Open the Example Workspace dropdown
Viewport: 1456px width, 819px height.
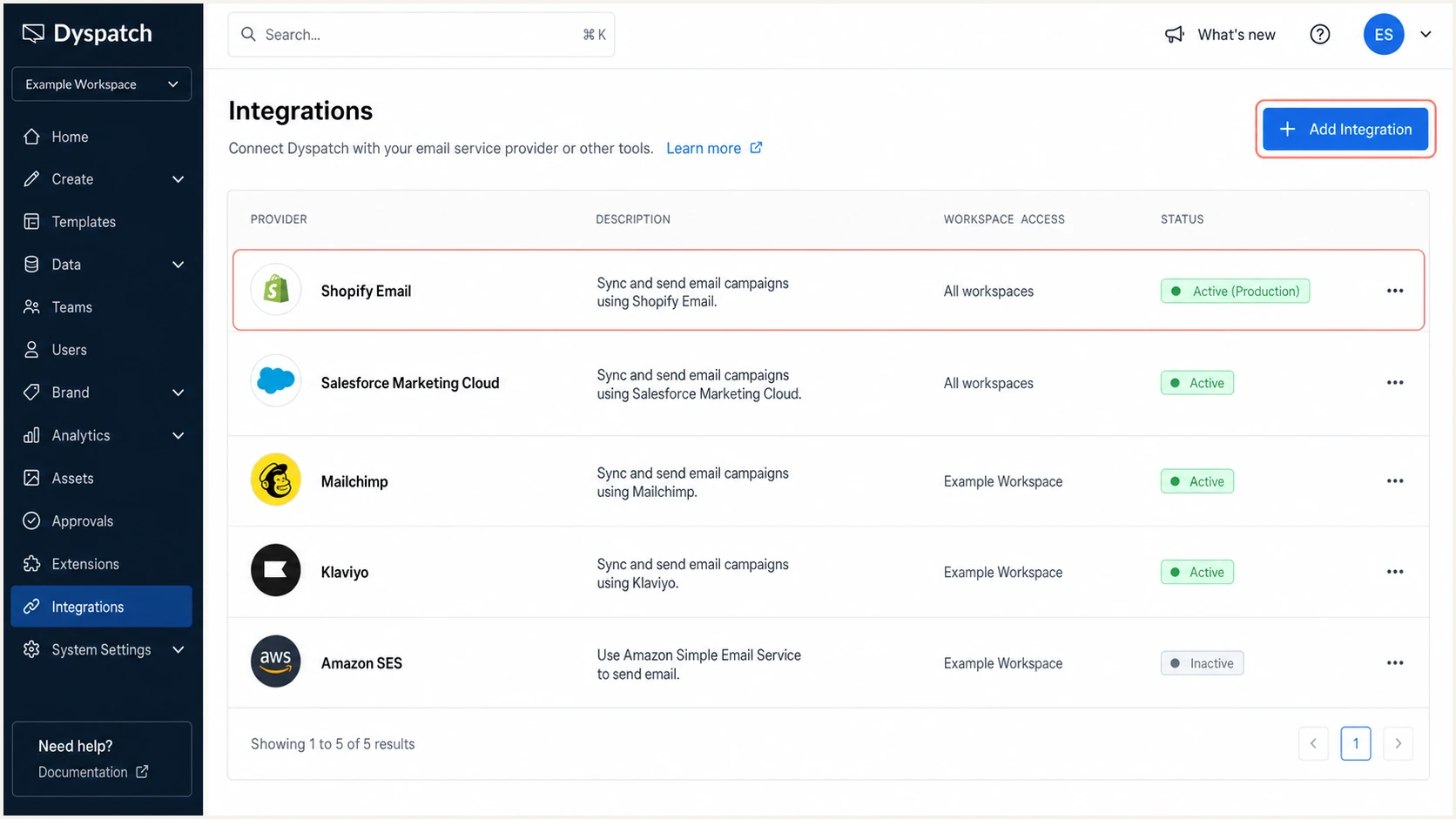click(102, 84)
